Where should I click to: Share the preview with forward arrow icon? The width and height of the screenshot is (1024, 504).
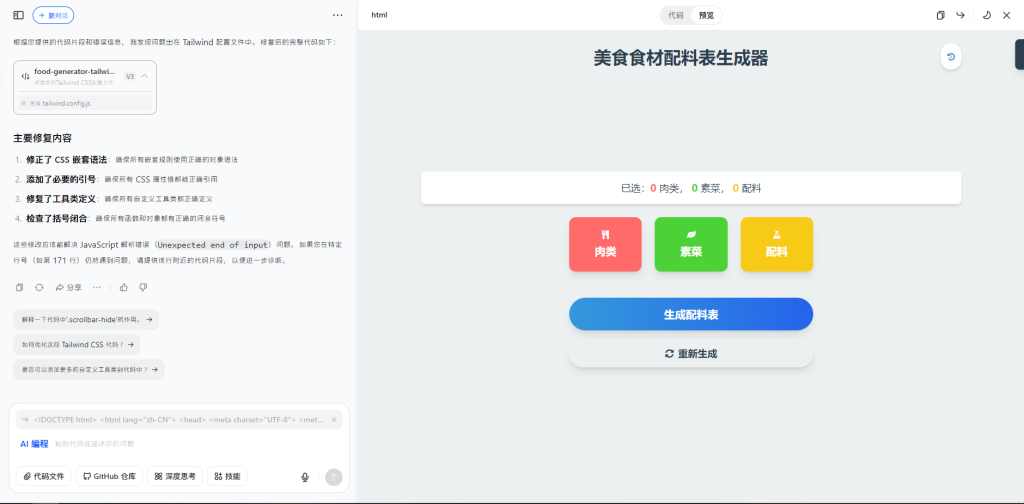pos(960,15)
